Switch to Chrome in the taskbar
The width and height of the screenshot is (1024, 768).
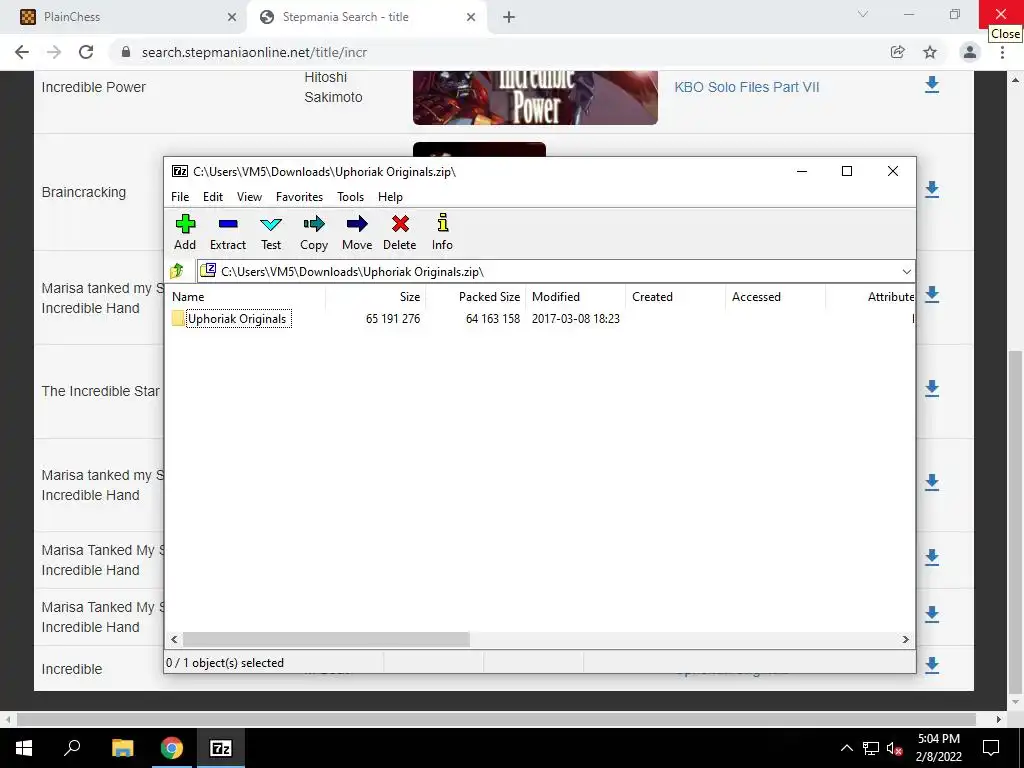[x=172, y=748]
